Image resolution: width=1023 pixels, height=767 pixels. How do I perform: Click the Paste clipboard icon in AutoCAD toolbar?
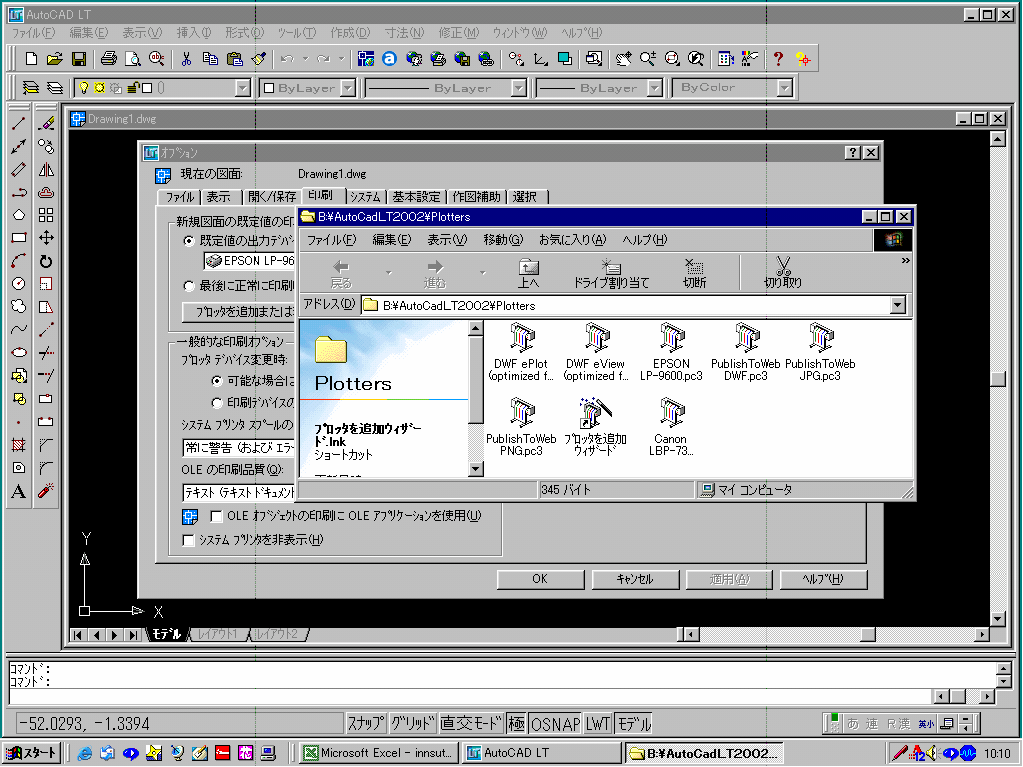click(234, 59)
